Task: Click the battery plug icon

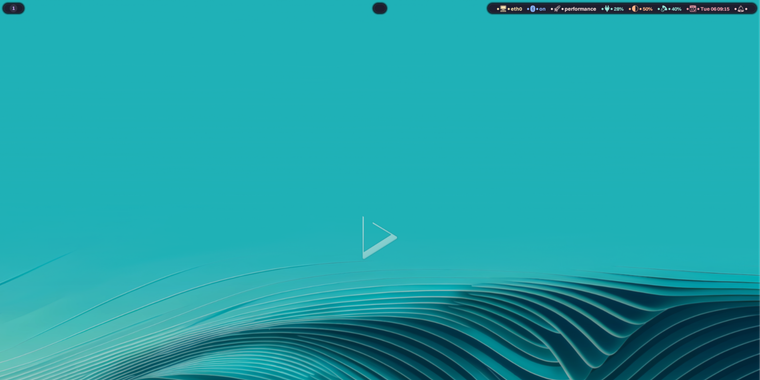Action: pos(607,9)
